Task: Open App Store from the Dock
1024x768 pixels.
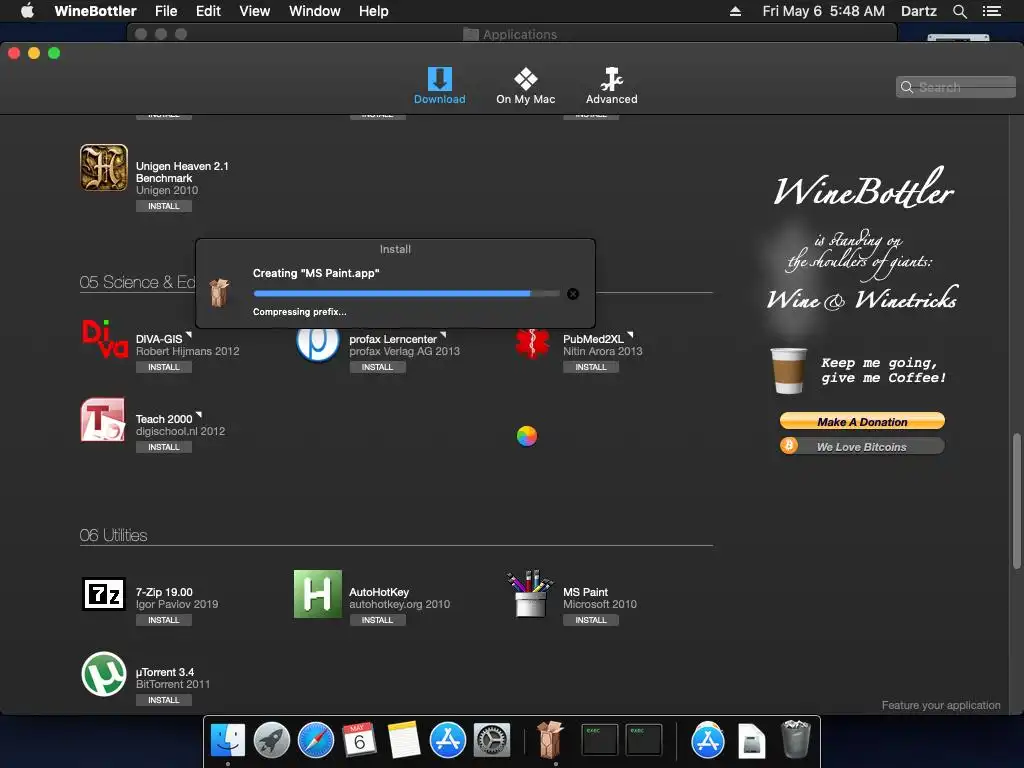Action: click(x=448, y=740)
